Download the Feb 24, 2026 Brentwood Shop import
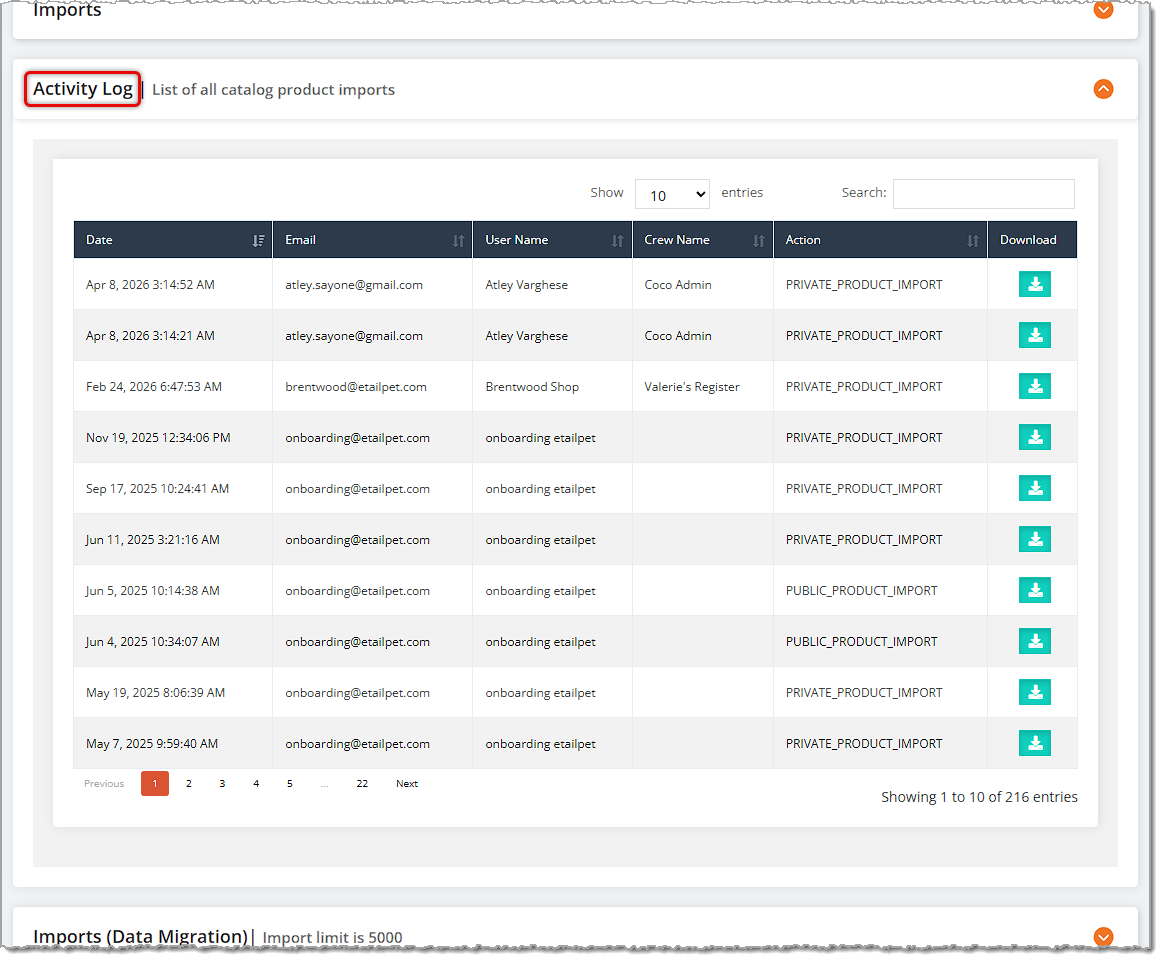This screenshot has width=1162, height=961. click(x=1035, y=386)
